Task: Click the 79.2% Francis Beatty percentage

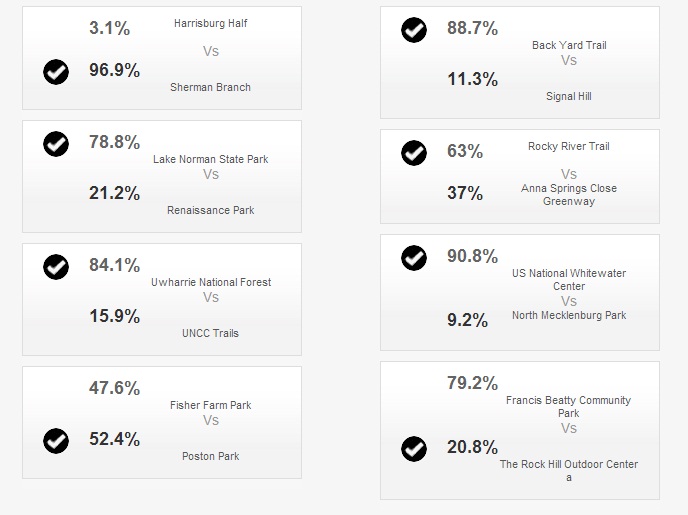Action: pyautogui.click(x=473, y=383)
